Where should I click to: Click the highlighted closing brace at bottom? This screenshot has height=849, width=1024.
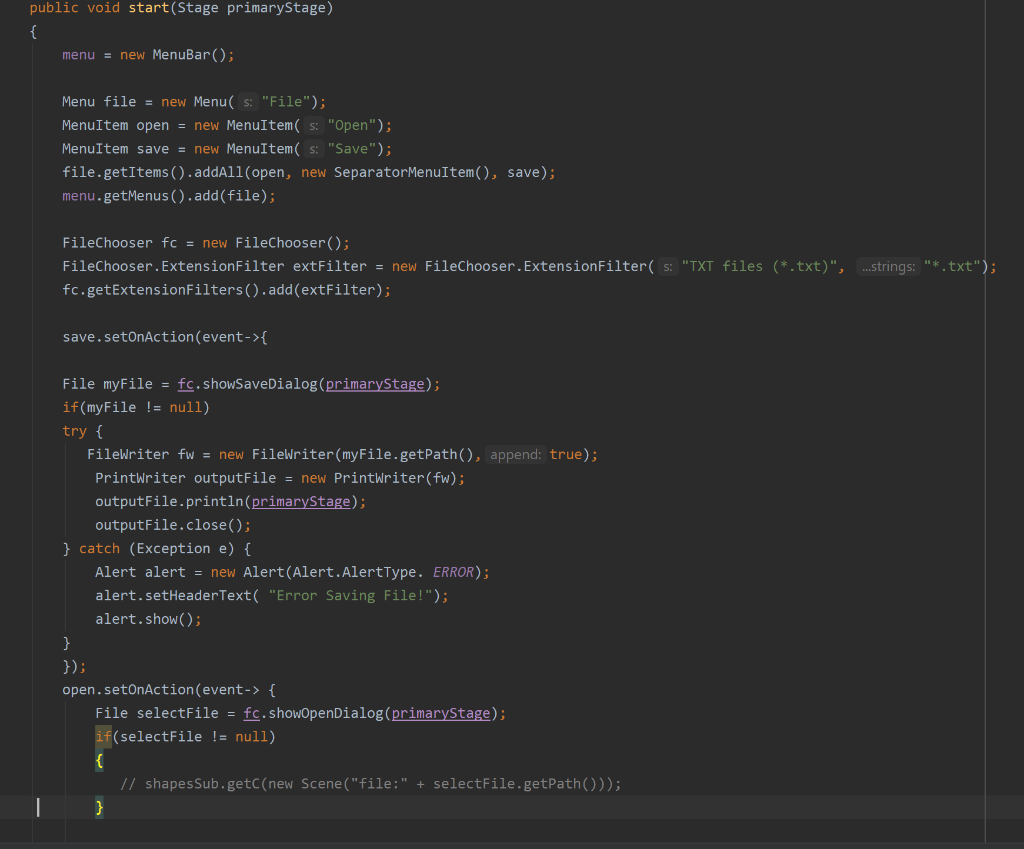tap(100, 807)
